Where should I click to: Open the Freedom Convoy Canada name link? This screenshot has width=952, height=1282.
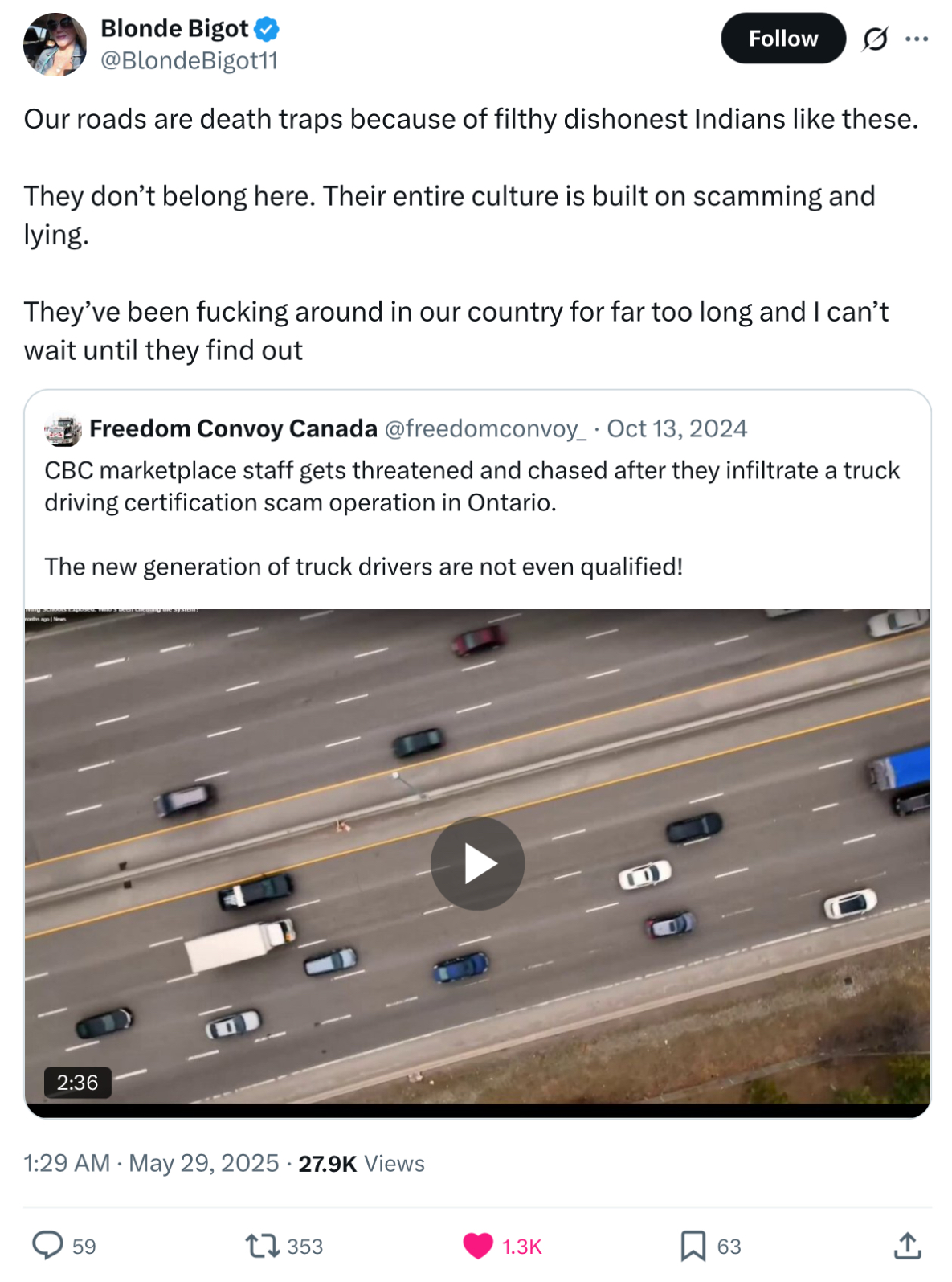pyautogui.click(x=233, y=428)
